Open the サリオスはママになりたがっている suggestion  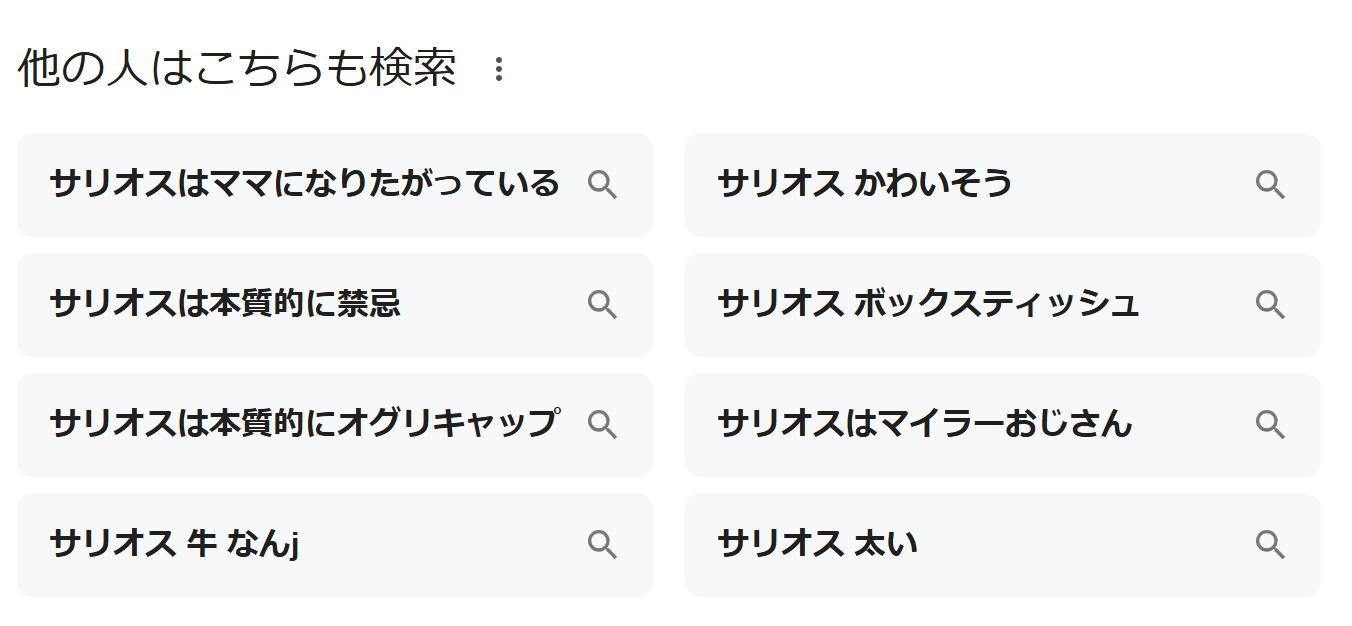point(335,185)
